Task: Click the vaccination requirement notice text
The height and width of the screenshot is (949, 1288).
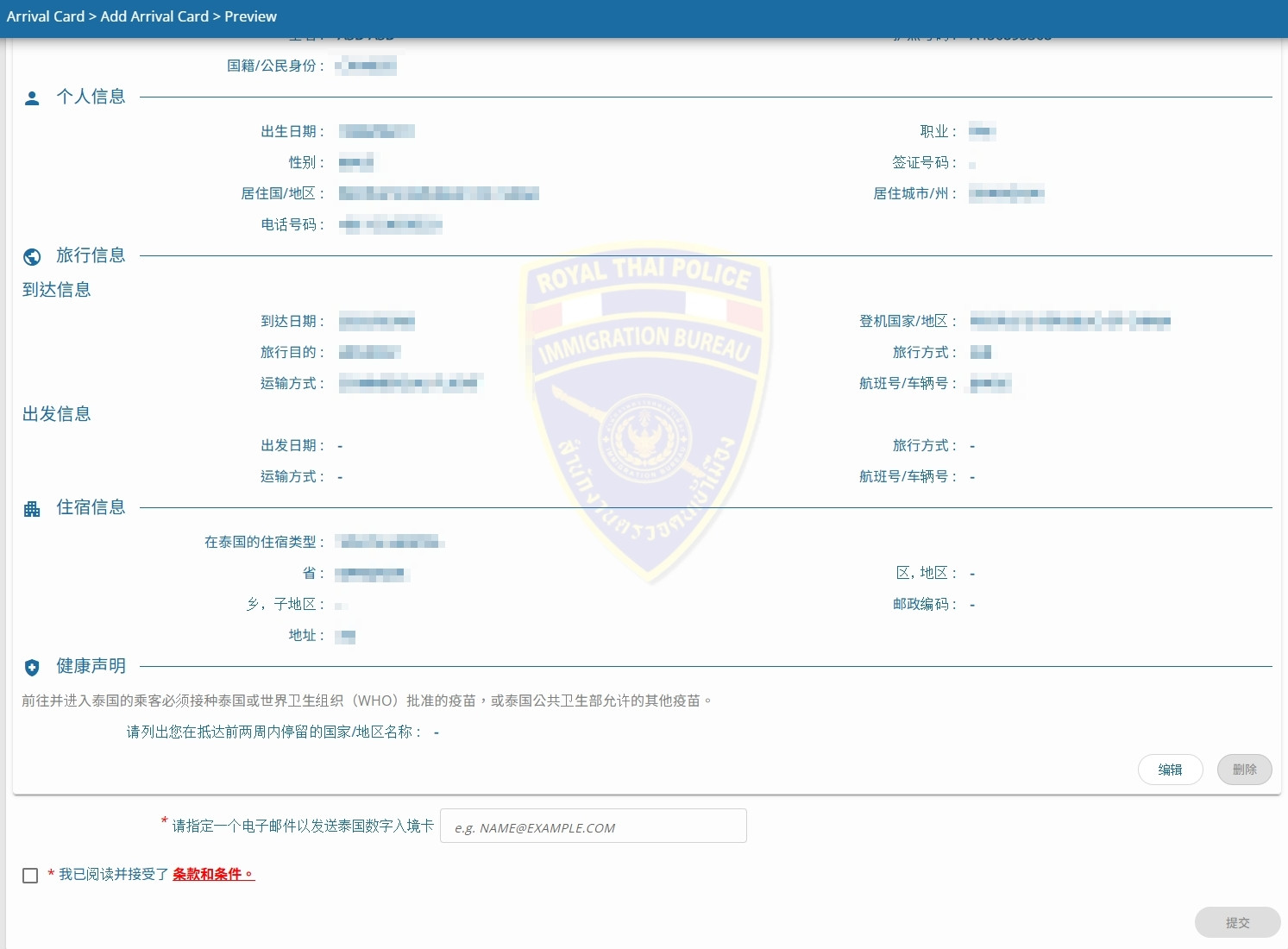Action: (367, 701)
